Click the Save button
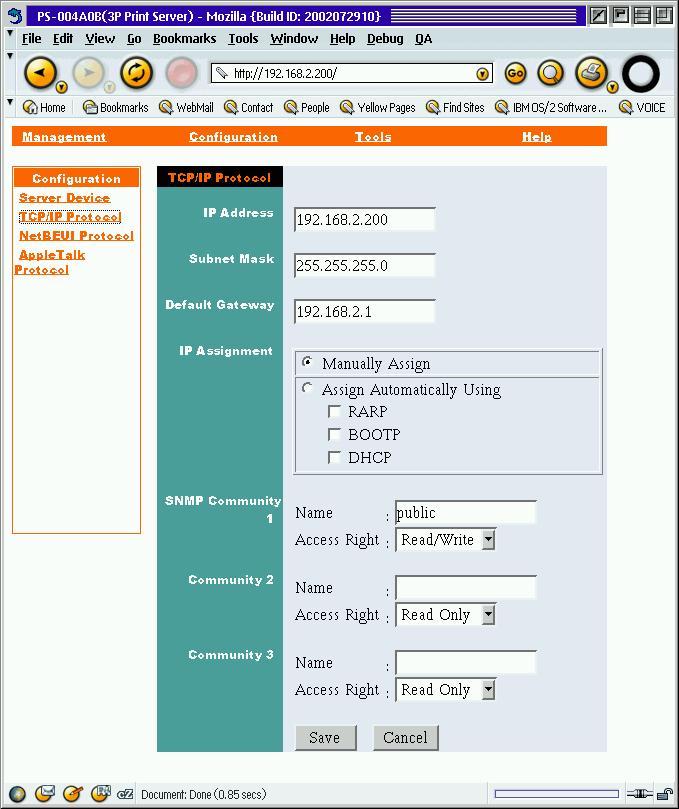The height and width of the screenshot is (809, 679). click(x=325, y=738)
